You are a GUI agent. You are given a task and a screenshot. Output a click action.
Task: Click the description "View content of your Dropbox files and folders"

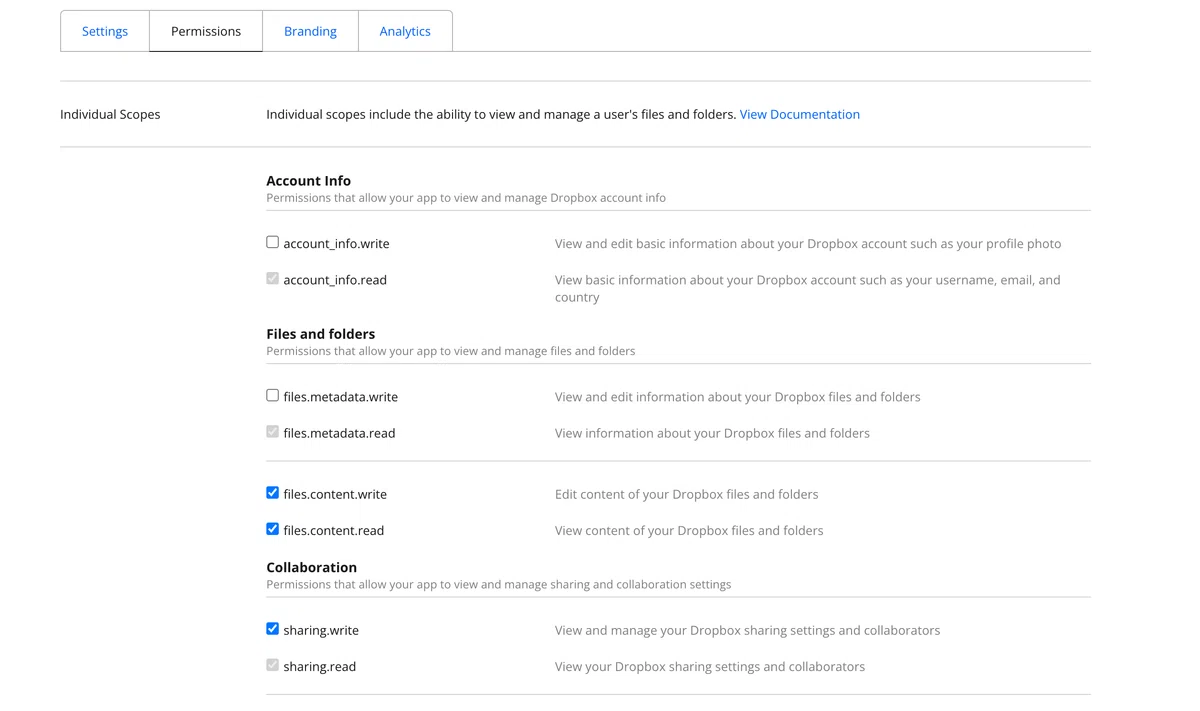[689, 530]
